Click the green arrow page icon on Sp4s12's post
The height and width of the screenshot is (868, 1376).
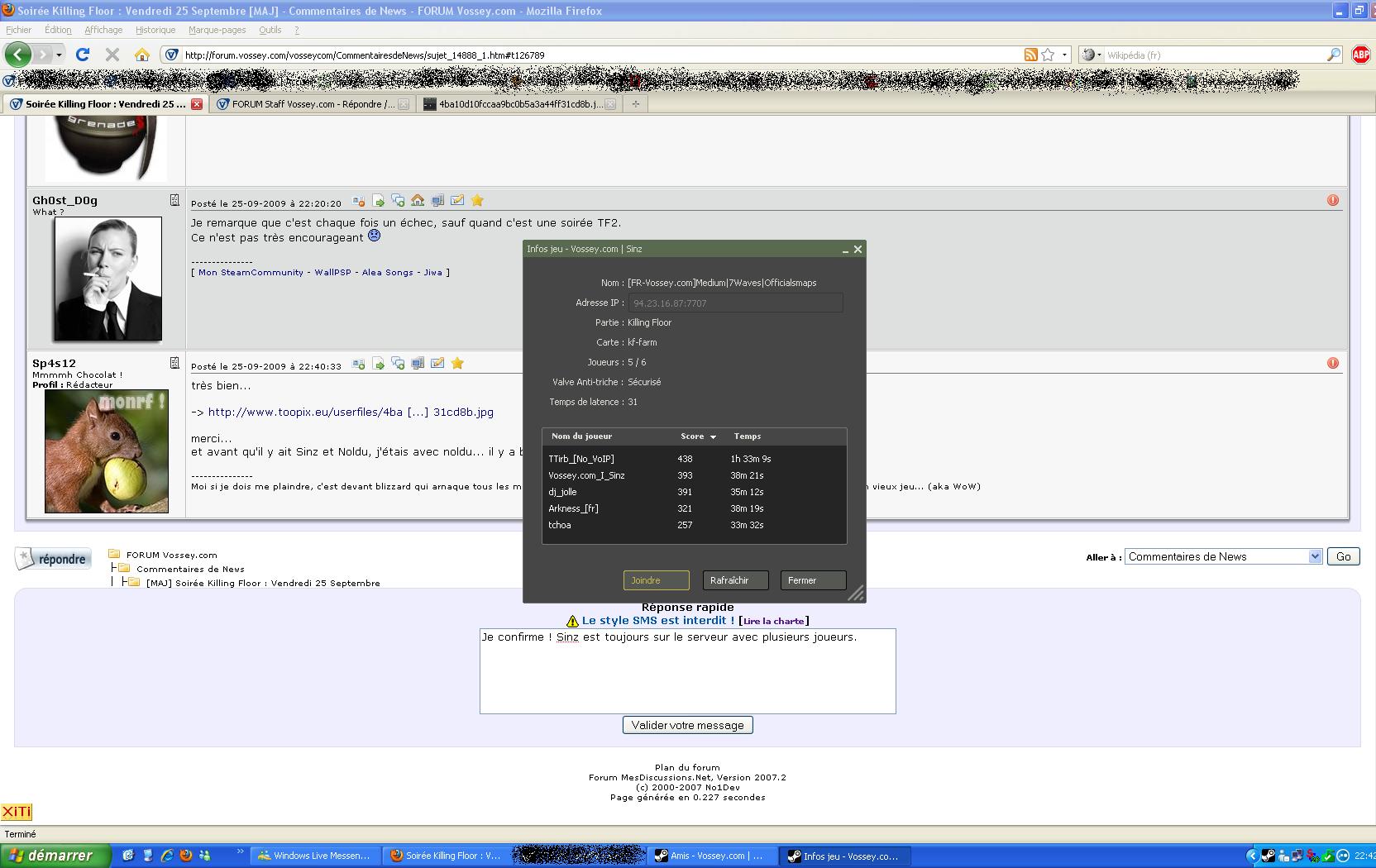(x=378, y=363)
